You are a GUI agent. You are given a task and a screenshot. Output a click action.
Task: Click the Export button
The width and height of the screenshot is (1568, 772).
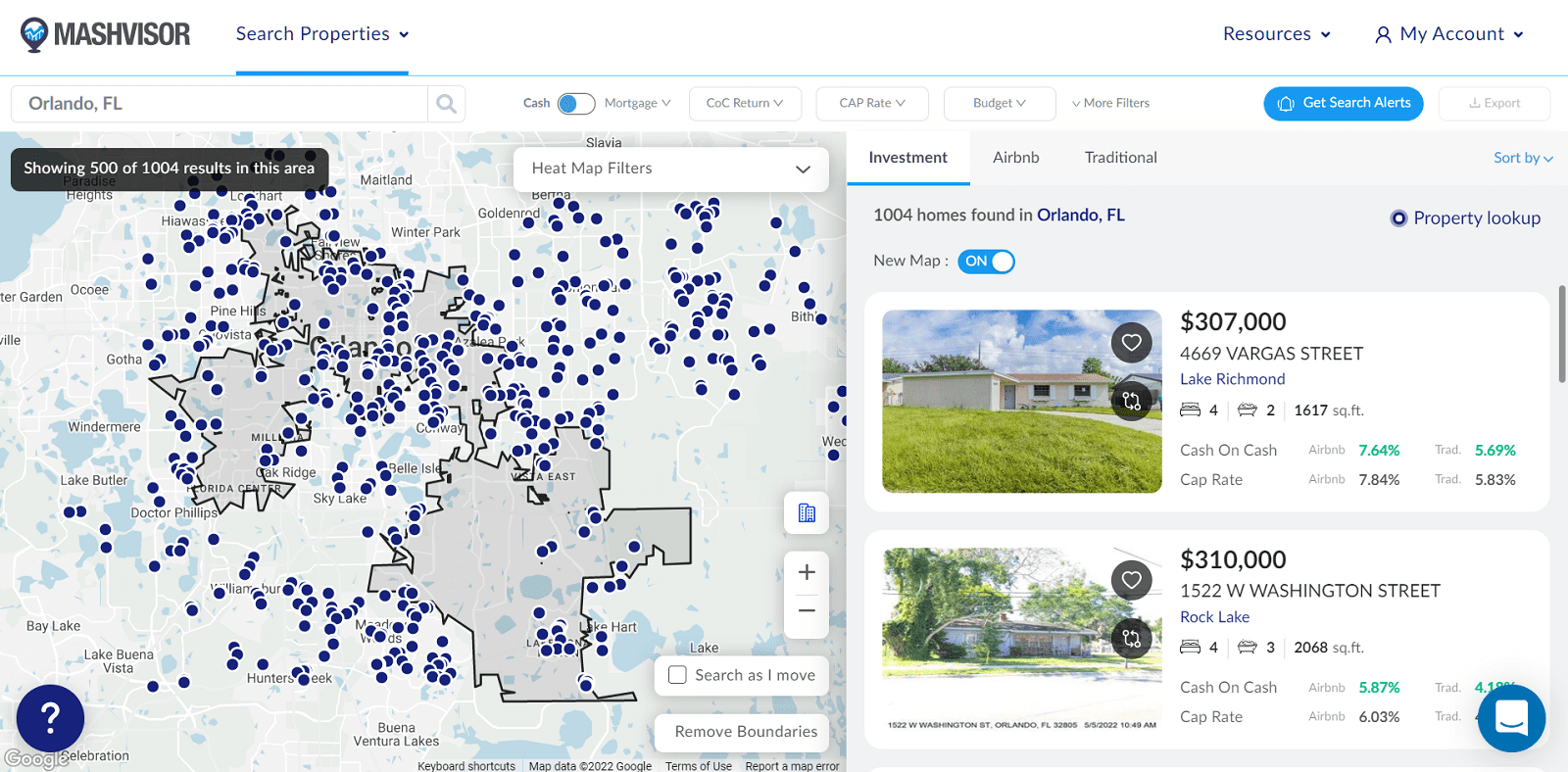pos(1494,103)
